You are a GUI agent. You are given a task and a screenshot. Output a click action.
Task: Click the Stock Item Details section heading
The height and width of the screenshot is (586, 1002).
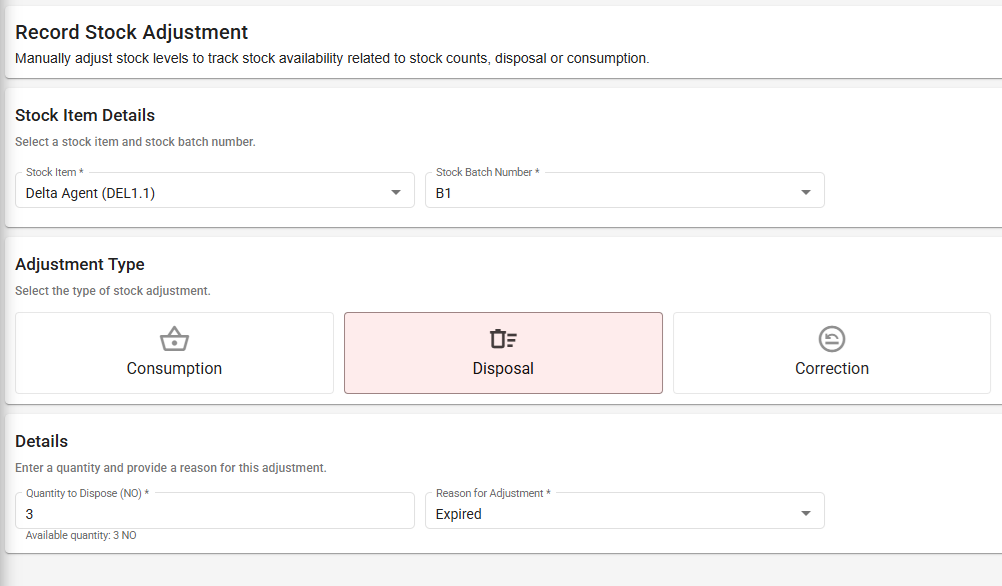tap(85, 115)
